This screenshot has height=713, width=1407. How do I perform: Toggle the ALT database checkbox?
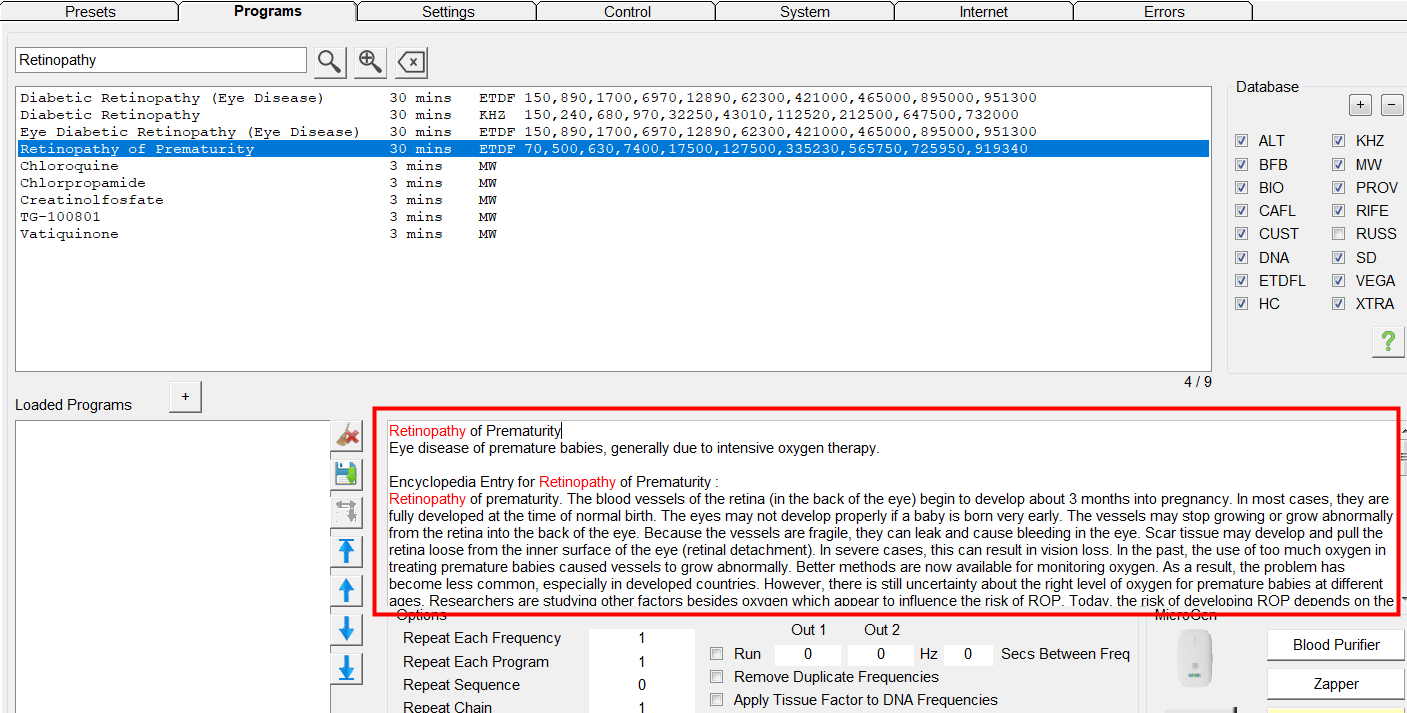click(x=1242, y=141)
